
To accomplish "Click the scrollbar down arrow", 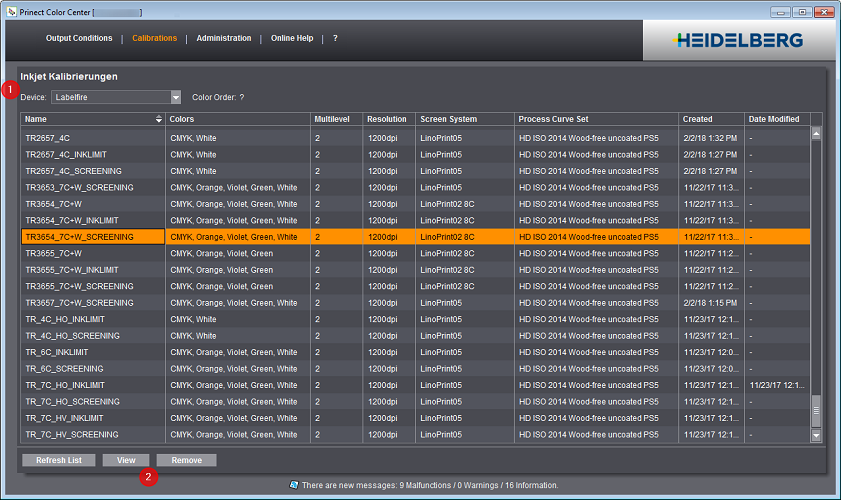I will [816, 436].
